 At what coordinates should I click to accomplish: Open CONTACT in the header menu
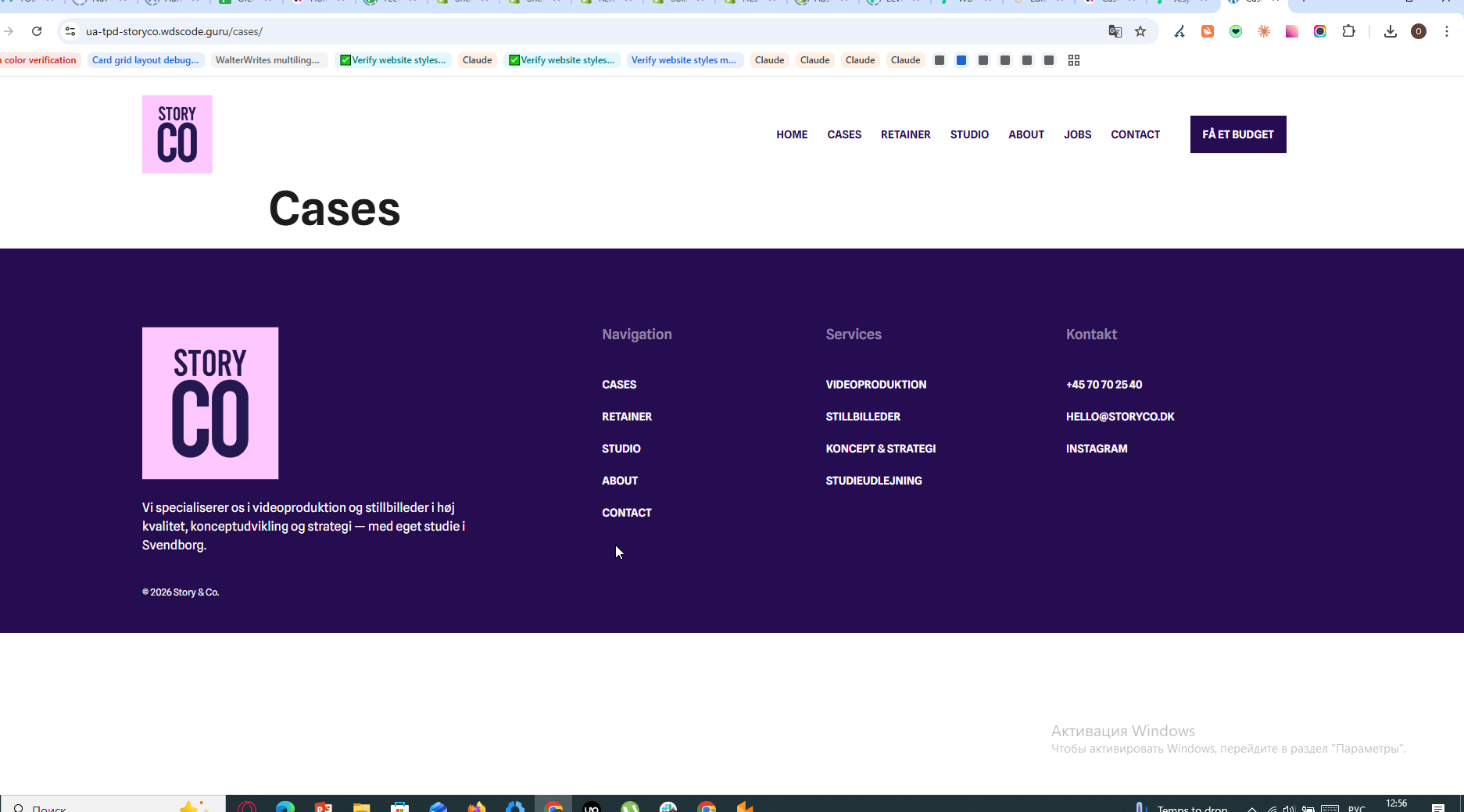[1135, 134]
